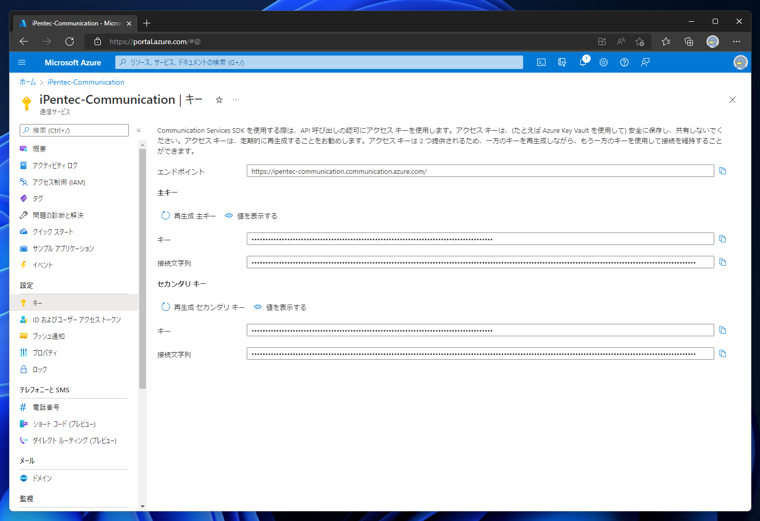Screen dimensions: 760x521
Task: Click the sidebar vertical scrollbar
Action: (142, 269)
